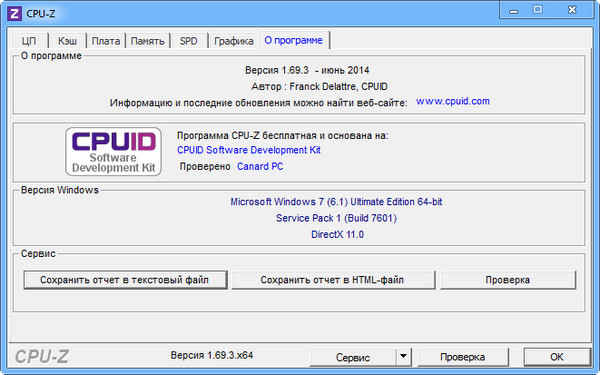
Task: Click the DirectX 11.0 text
Action: coord(338,235)
